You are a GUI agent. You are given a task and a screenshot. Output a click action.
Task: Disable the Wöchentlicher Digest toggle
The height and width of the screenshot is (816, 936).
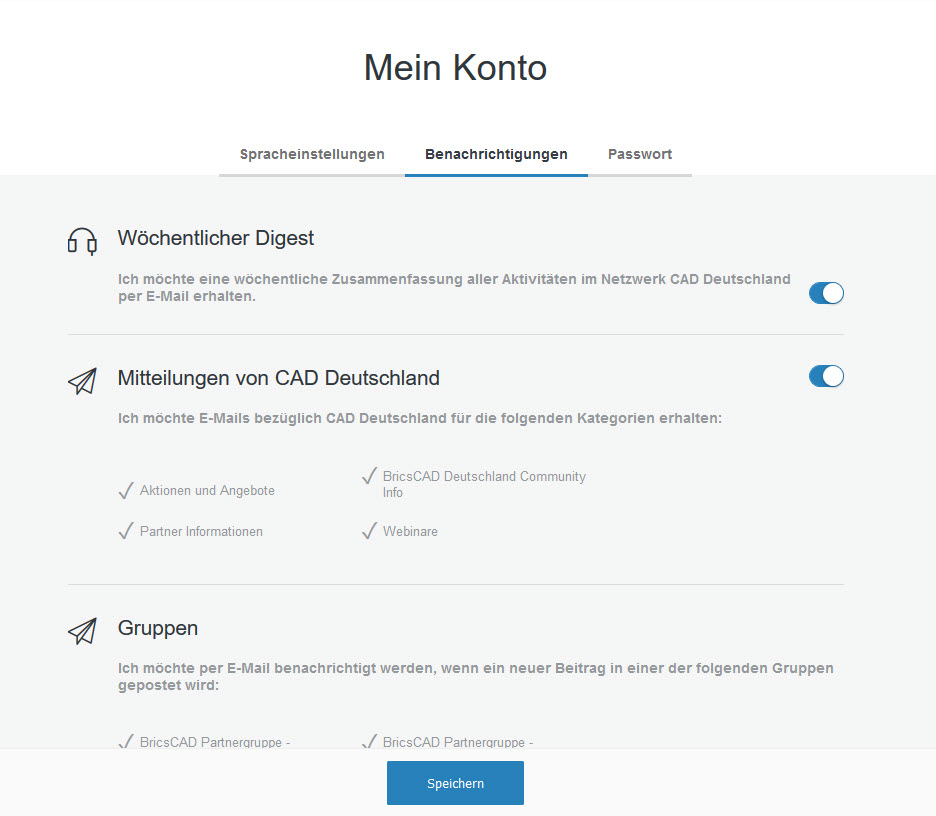coord(826,293)
